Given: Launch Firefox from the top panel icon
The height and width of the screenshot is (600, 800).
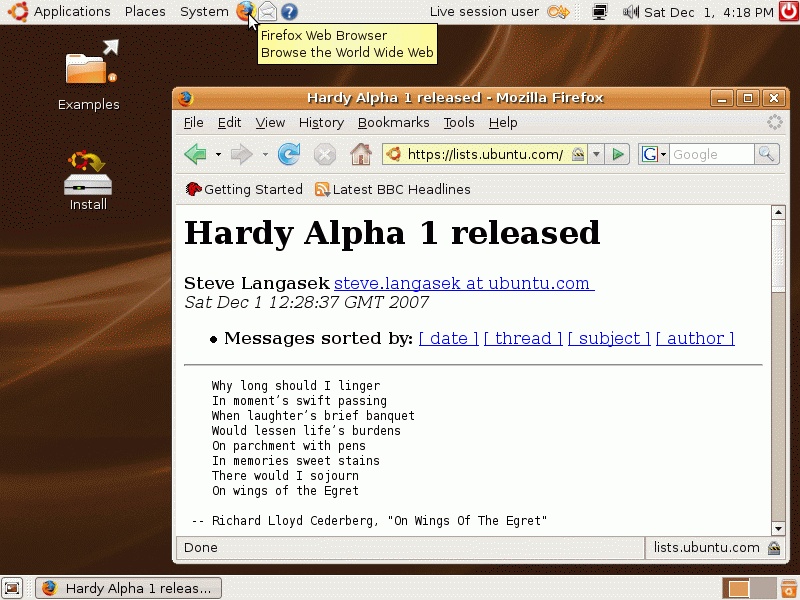Looking at the screenshot, I should click(245, 11).
